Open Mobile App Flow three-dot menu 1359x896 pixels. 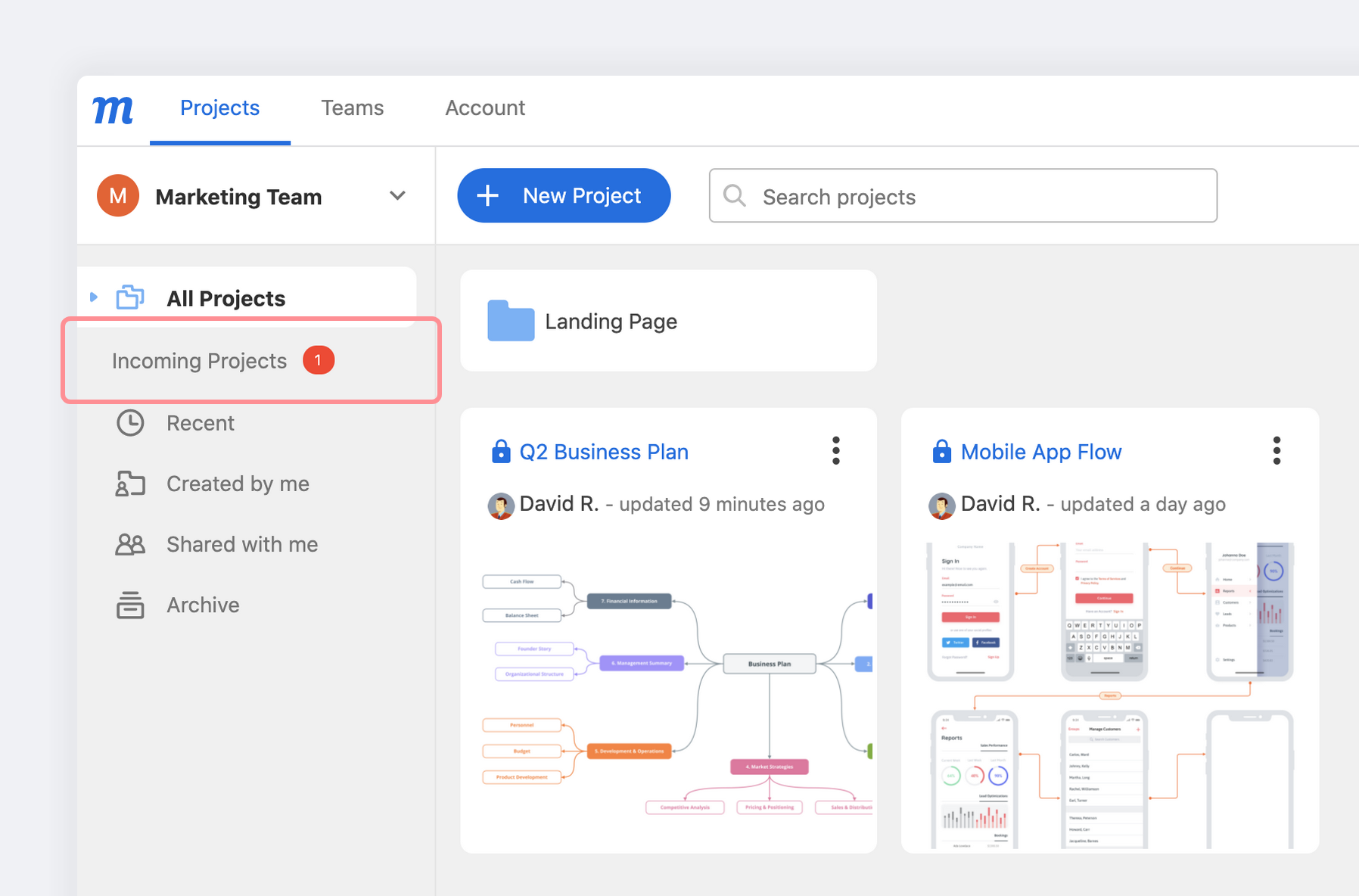pyautogui.click(x=1277, y=450)
